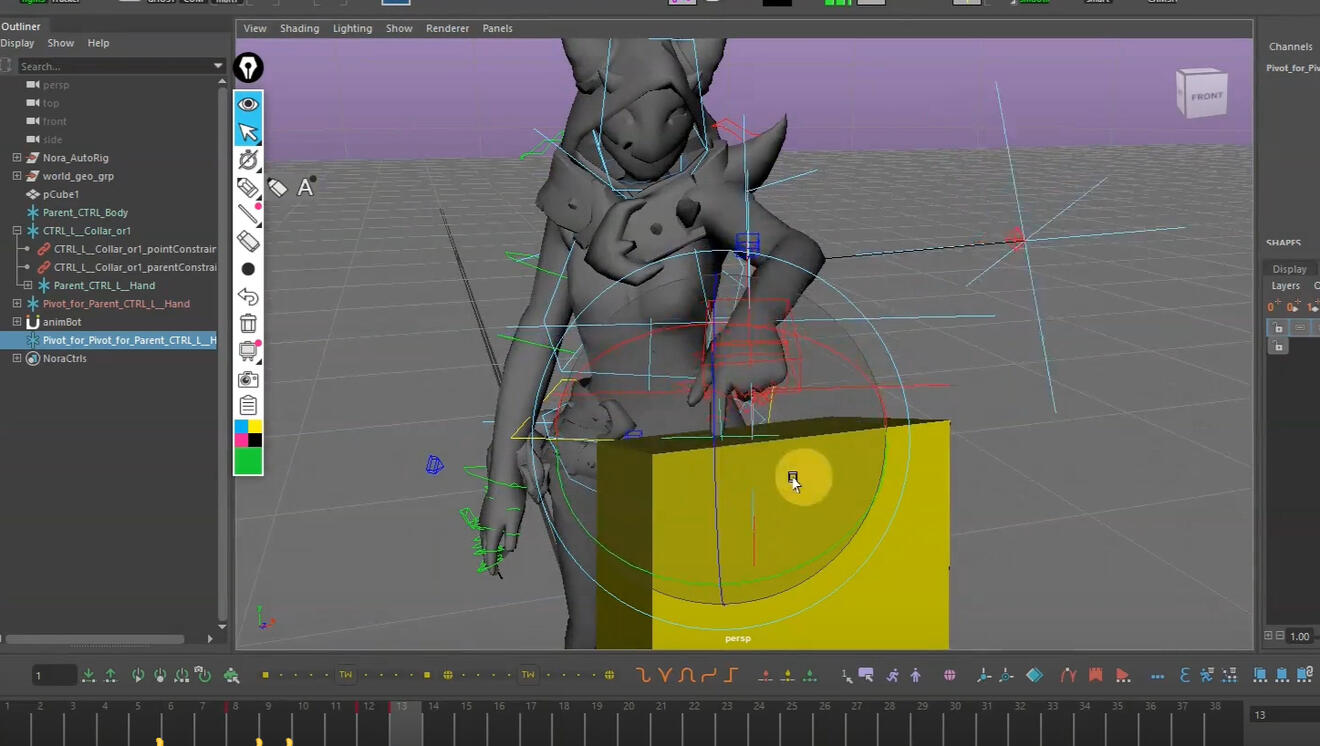Select the arrow selection tool

coord(248,132)
